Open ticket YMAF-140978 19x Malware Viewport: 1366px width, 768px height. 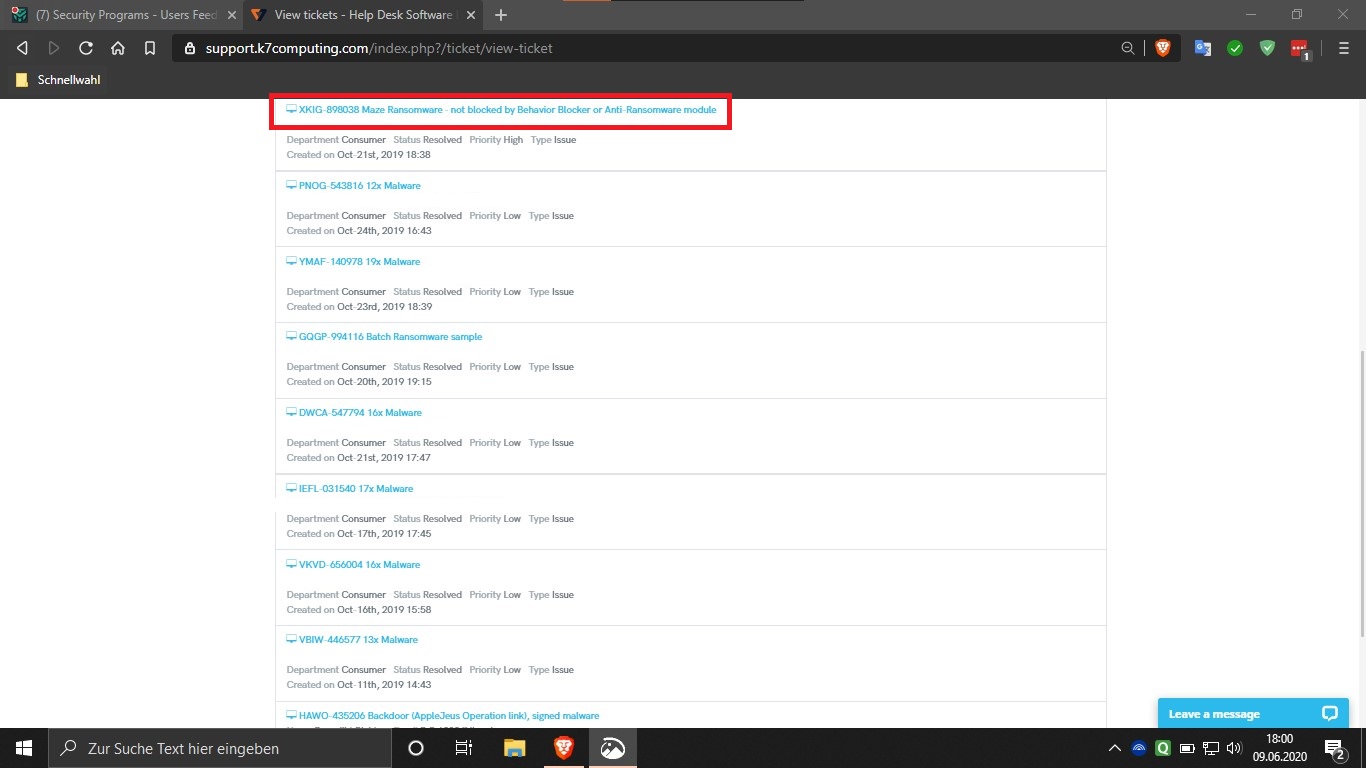click(x=359, y=262)
